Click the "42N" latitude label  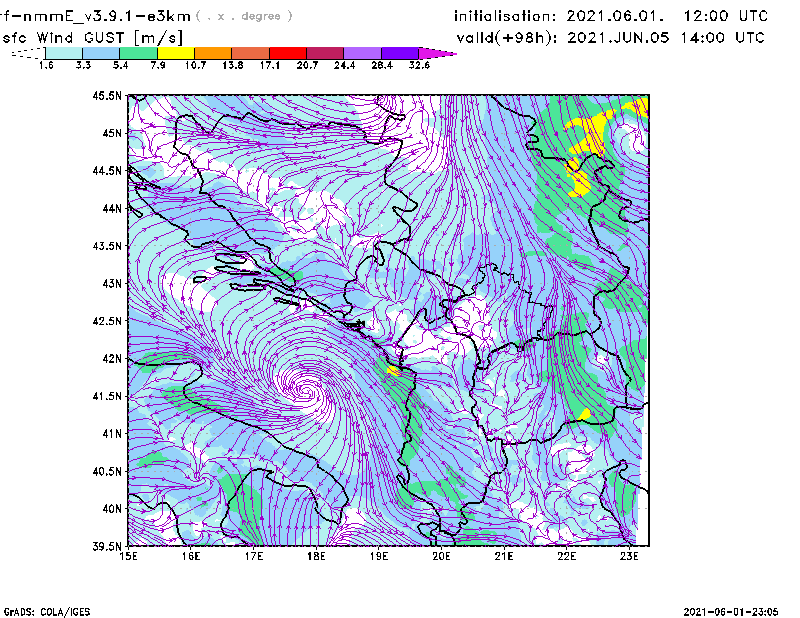(x=112, y=358)
